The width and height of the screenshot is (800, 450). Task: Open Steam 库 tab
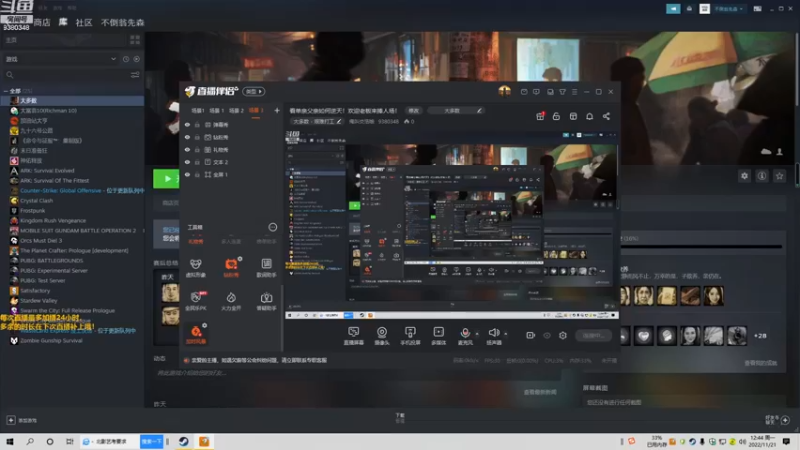coord(63,22)
